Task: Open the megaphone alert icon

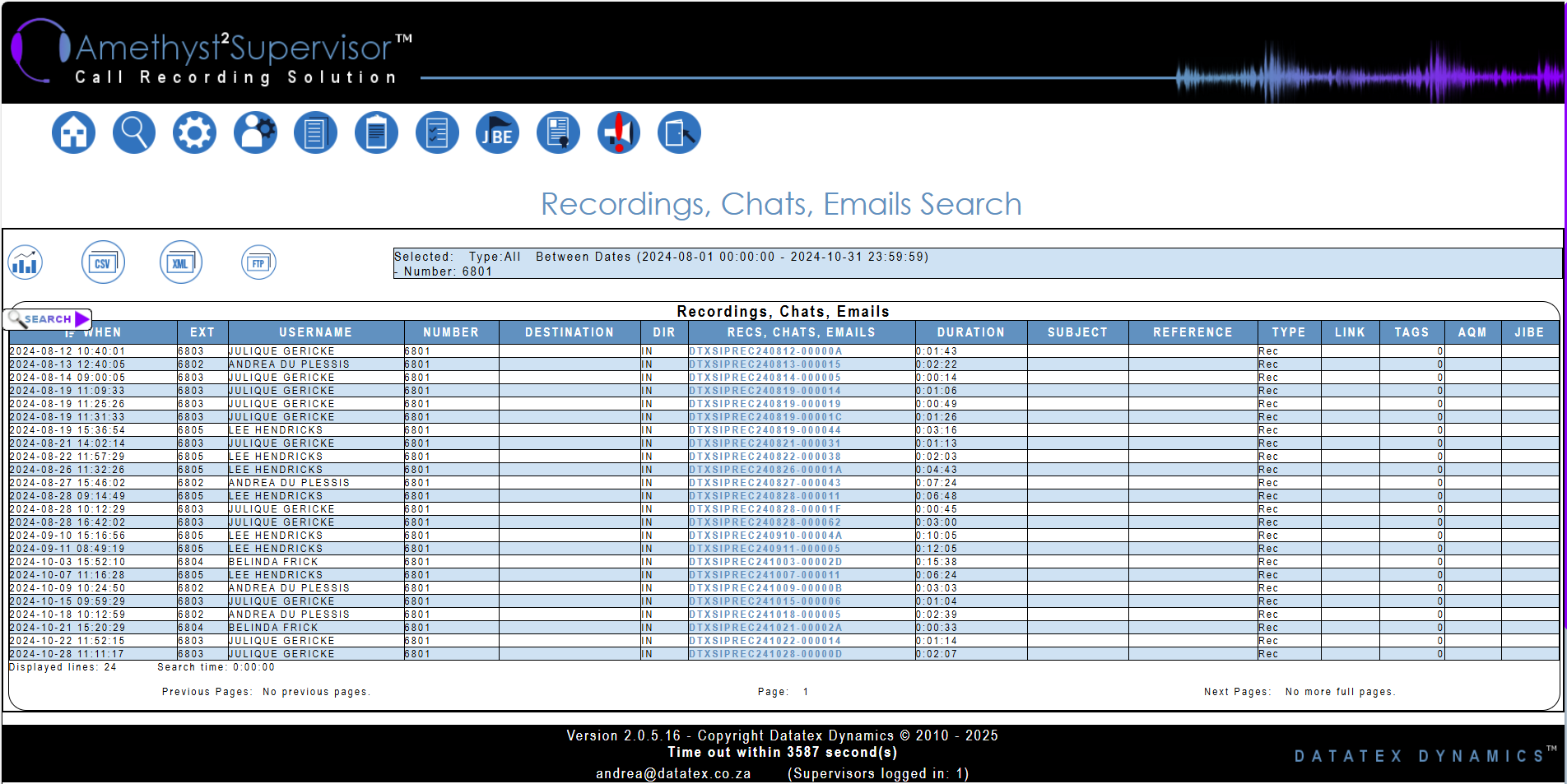Action: tap(619, 132)
